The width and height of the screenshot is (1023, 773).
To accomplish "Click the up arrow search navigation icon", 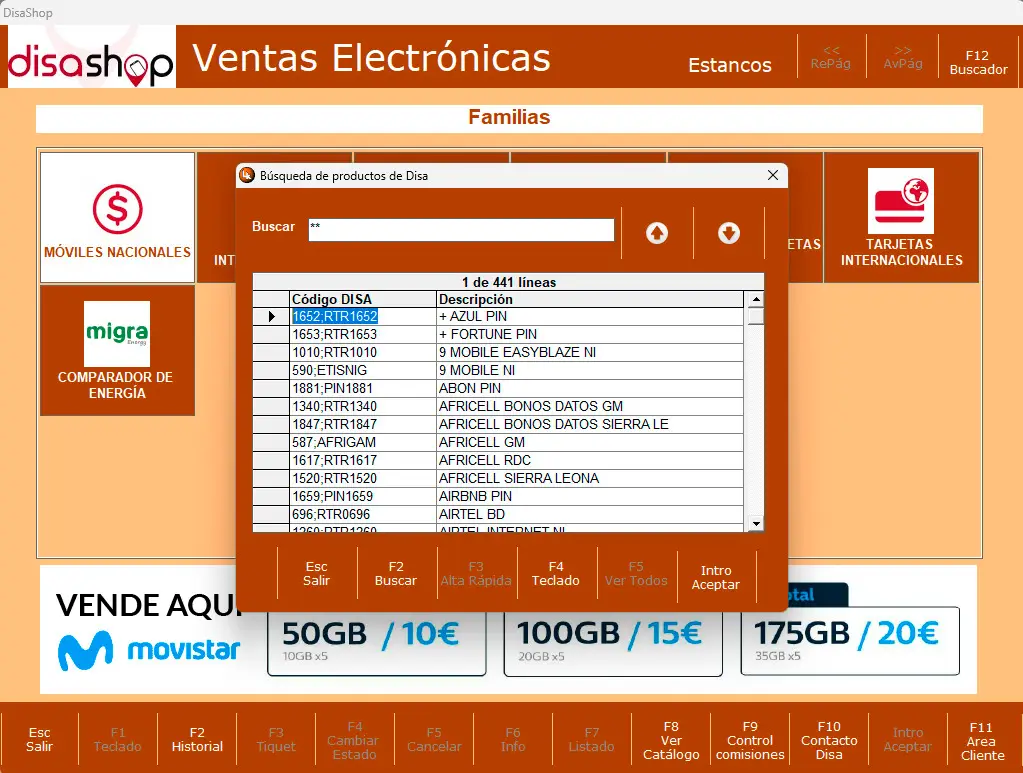I will coord(657,233).
